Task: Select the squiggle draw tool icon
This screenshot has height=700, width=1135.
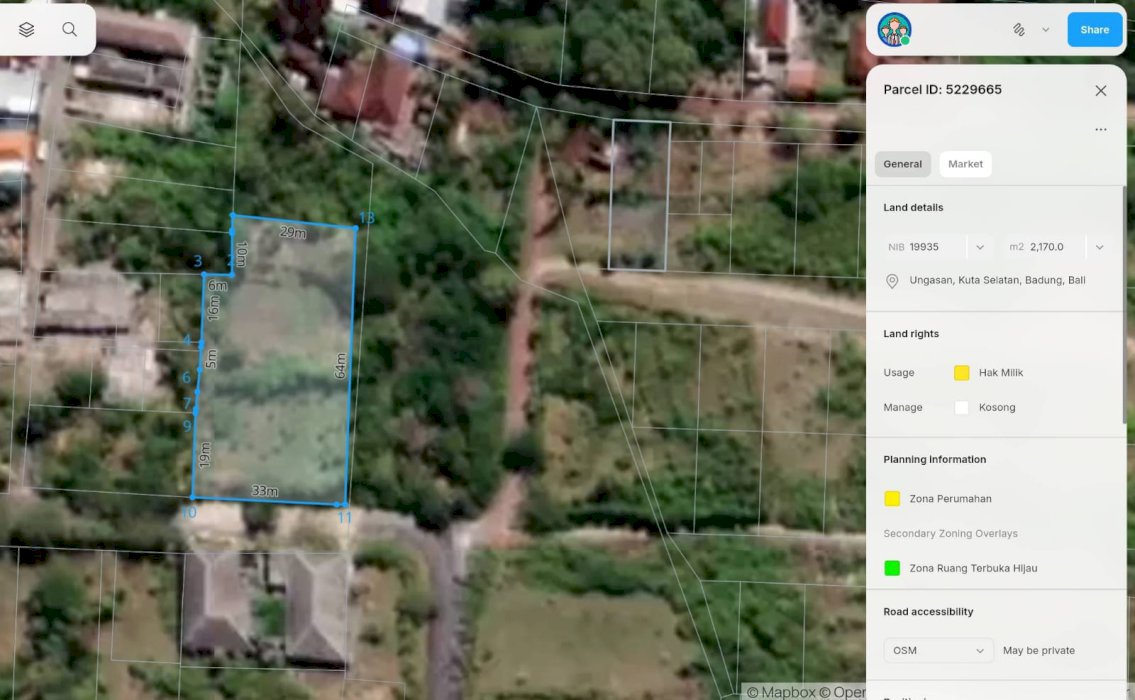Action: [x=1019, y=30]
